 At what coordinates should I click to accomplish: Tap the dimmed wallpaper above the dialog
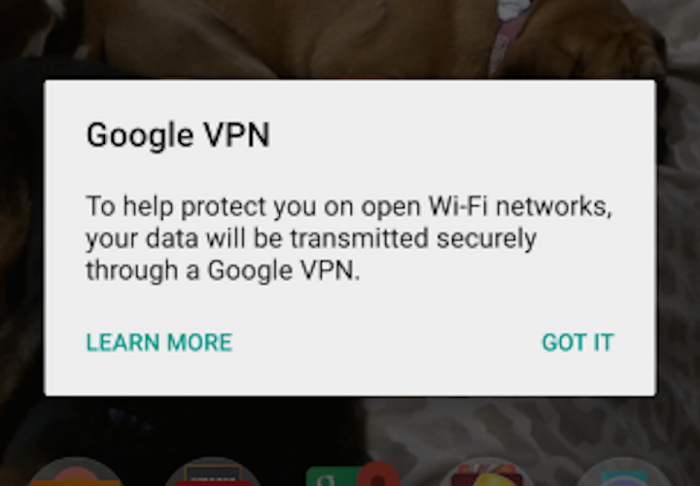click(x=350, y=39)
